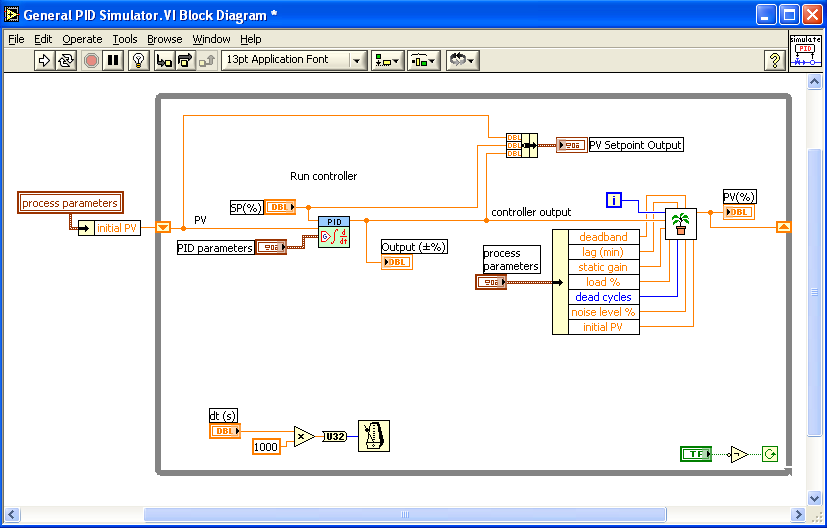Screen dimensions: 827x528
Task: Select process parameters cluster terminal inside loop
Action: [x=491, y=282]
